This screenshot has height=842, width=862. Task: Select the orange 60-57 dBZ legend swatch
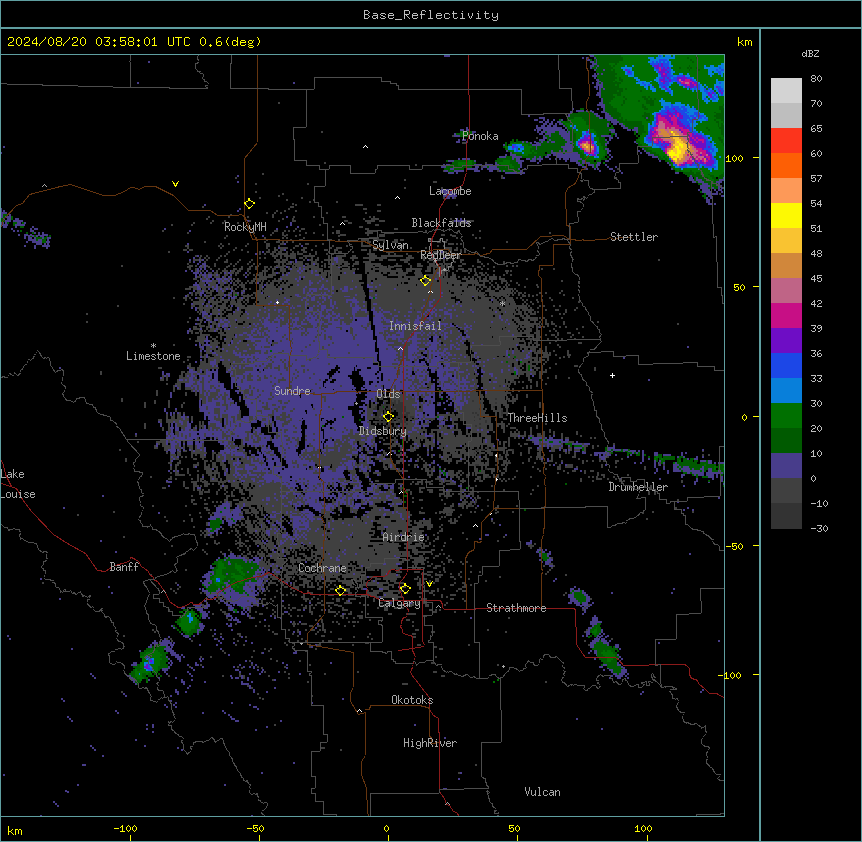(x=786, y=165)
